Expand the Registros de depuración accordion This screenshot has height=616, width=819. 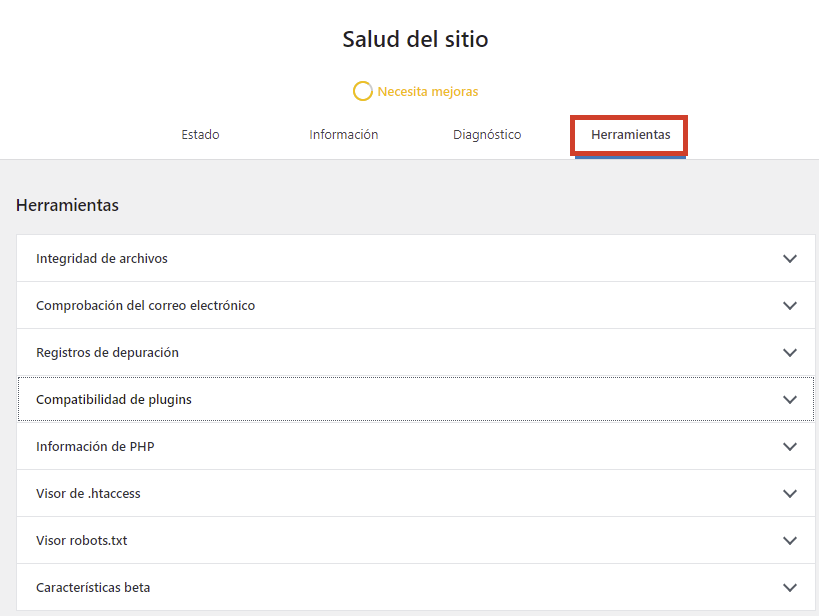(x=416, y=352)
